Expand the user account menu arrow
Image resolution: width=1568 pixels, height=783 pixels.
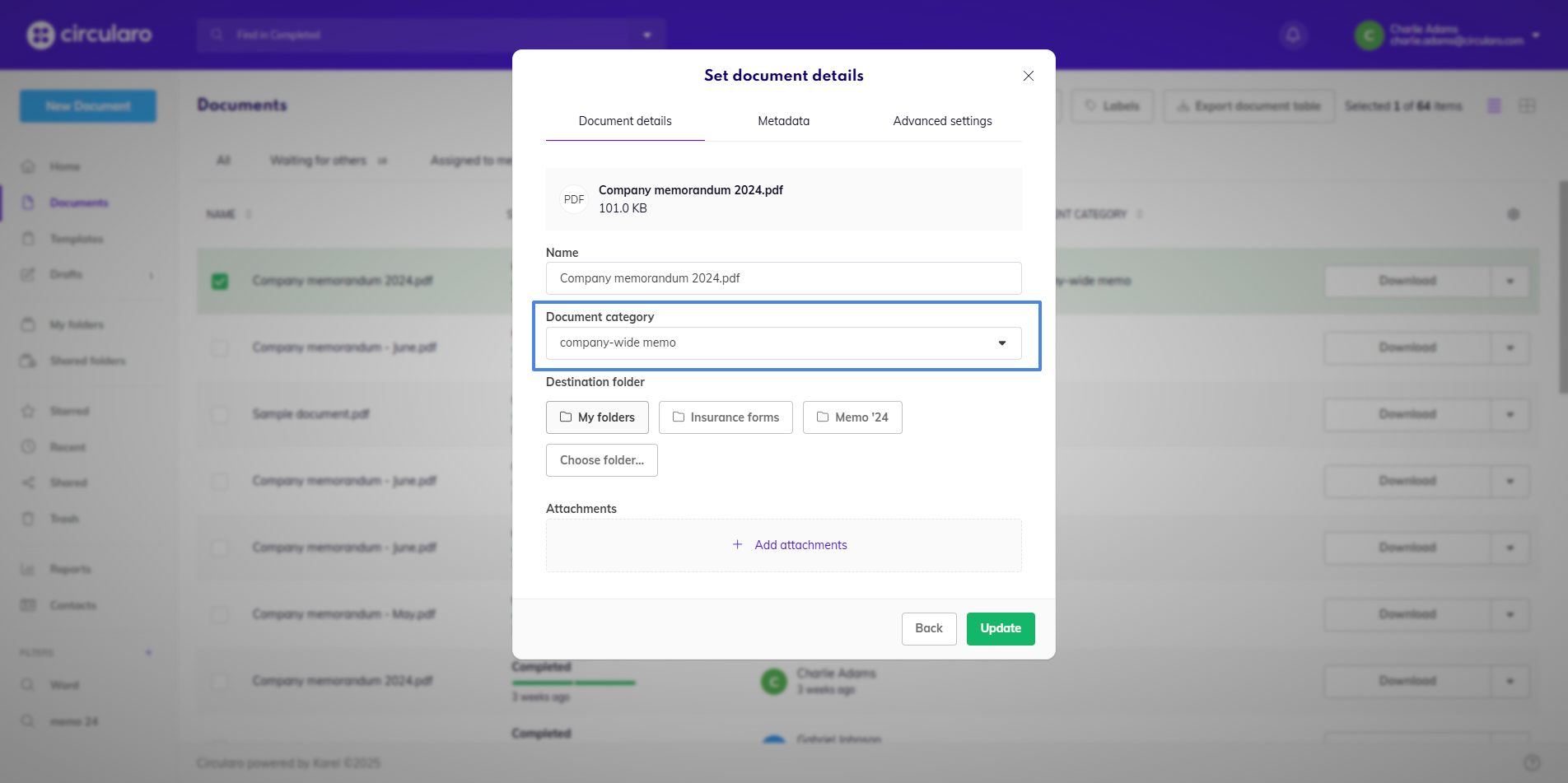1536,35
